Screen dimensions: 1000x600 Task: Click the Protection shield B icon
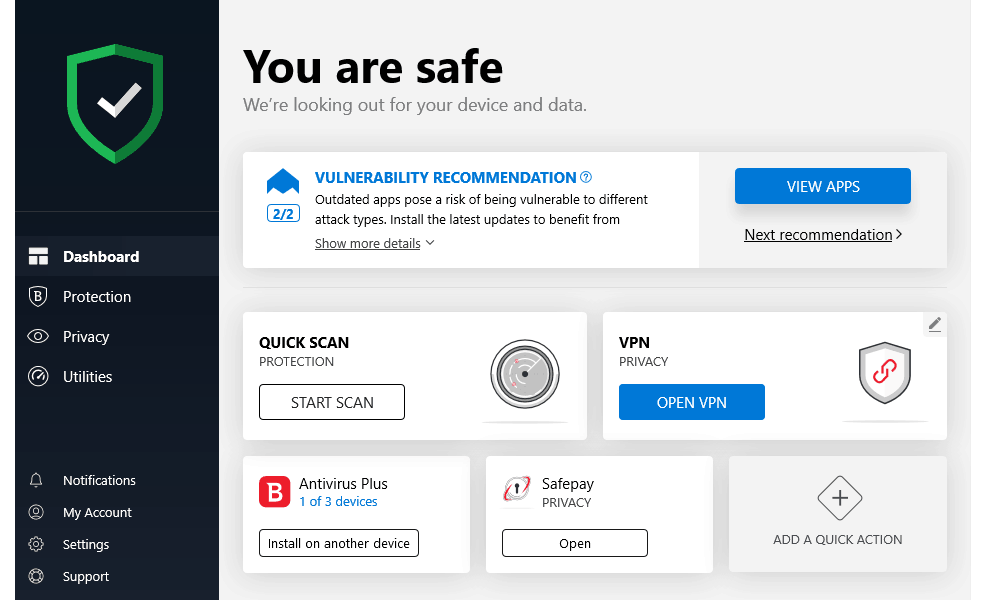coord(38,296)
